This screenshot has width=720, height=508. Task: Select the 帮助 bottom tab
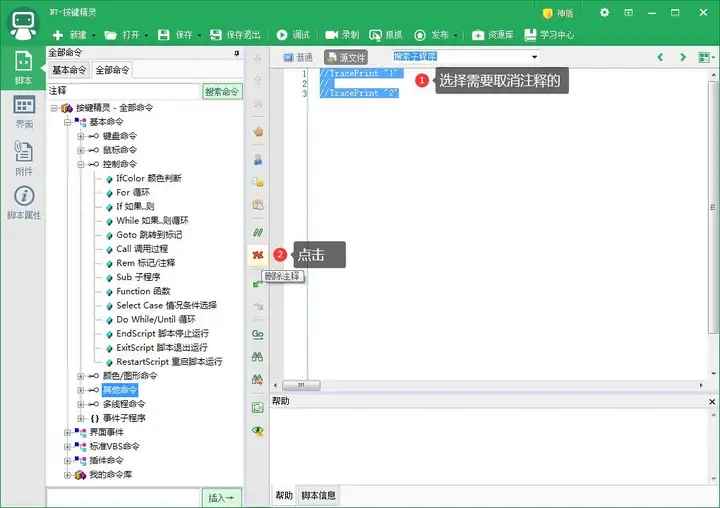coord(284,496)
